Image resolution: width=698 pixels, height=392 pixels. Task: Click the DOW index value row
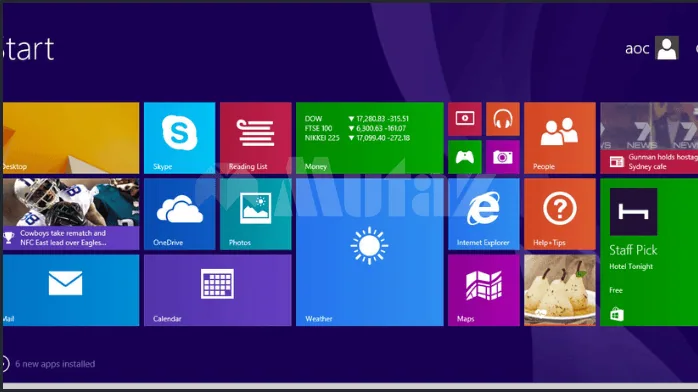point(357,119)
